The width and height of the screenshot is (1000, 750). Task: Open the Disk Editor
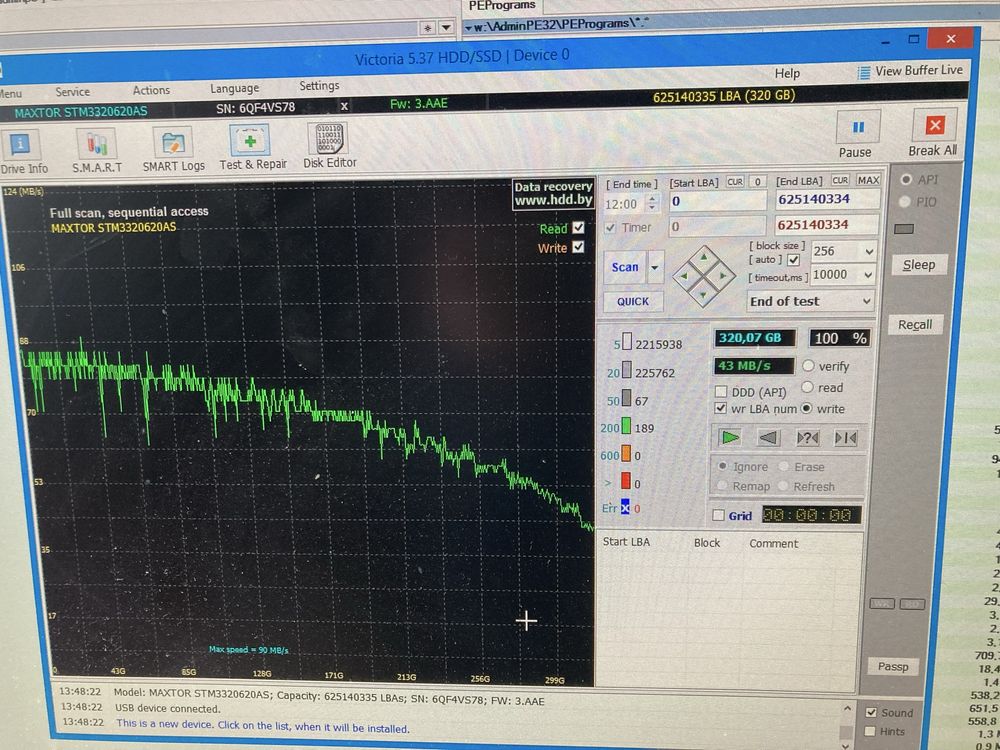[x=329, y=146]
